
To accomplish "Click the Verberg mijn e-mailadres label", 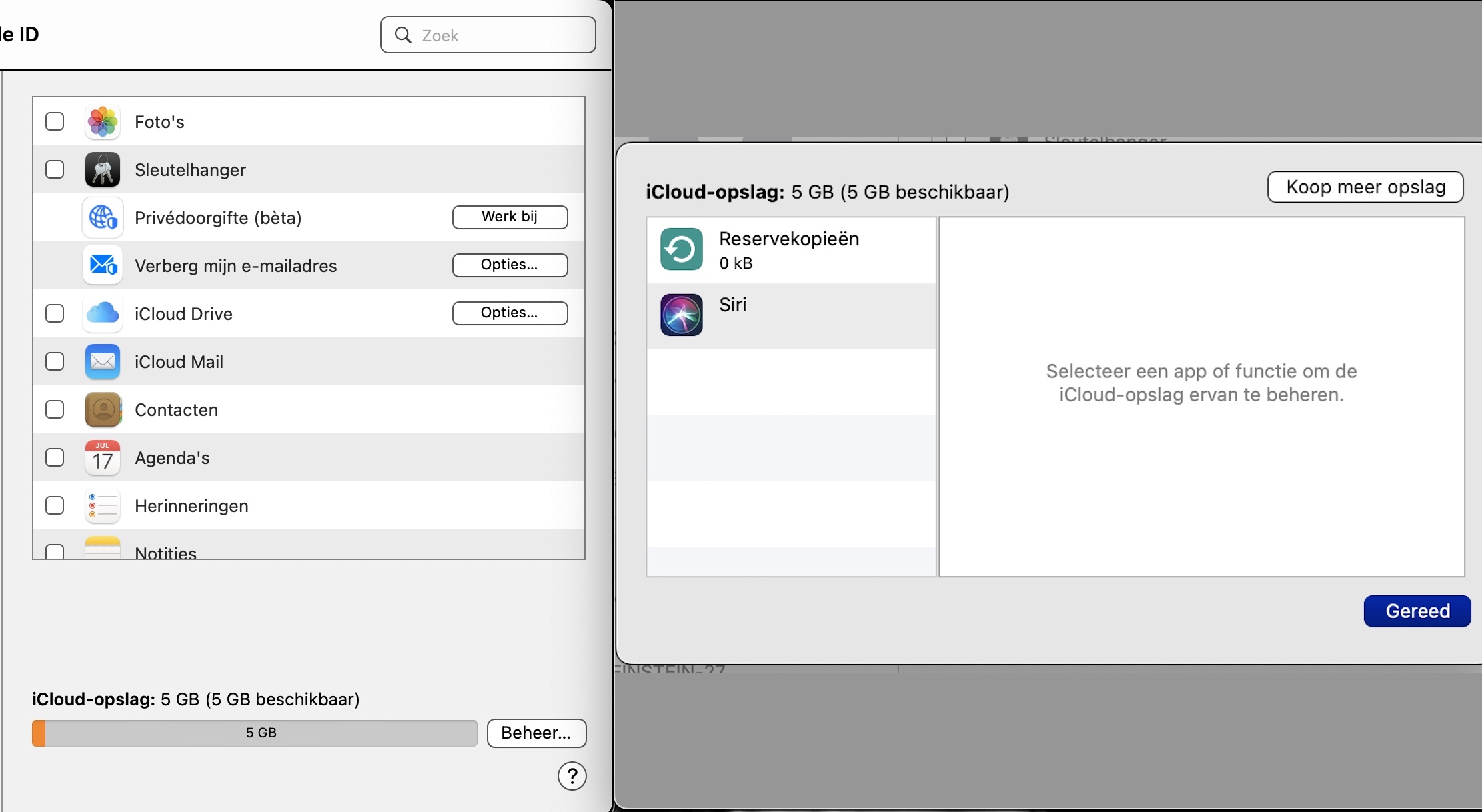I will pos(236,266).
